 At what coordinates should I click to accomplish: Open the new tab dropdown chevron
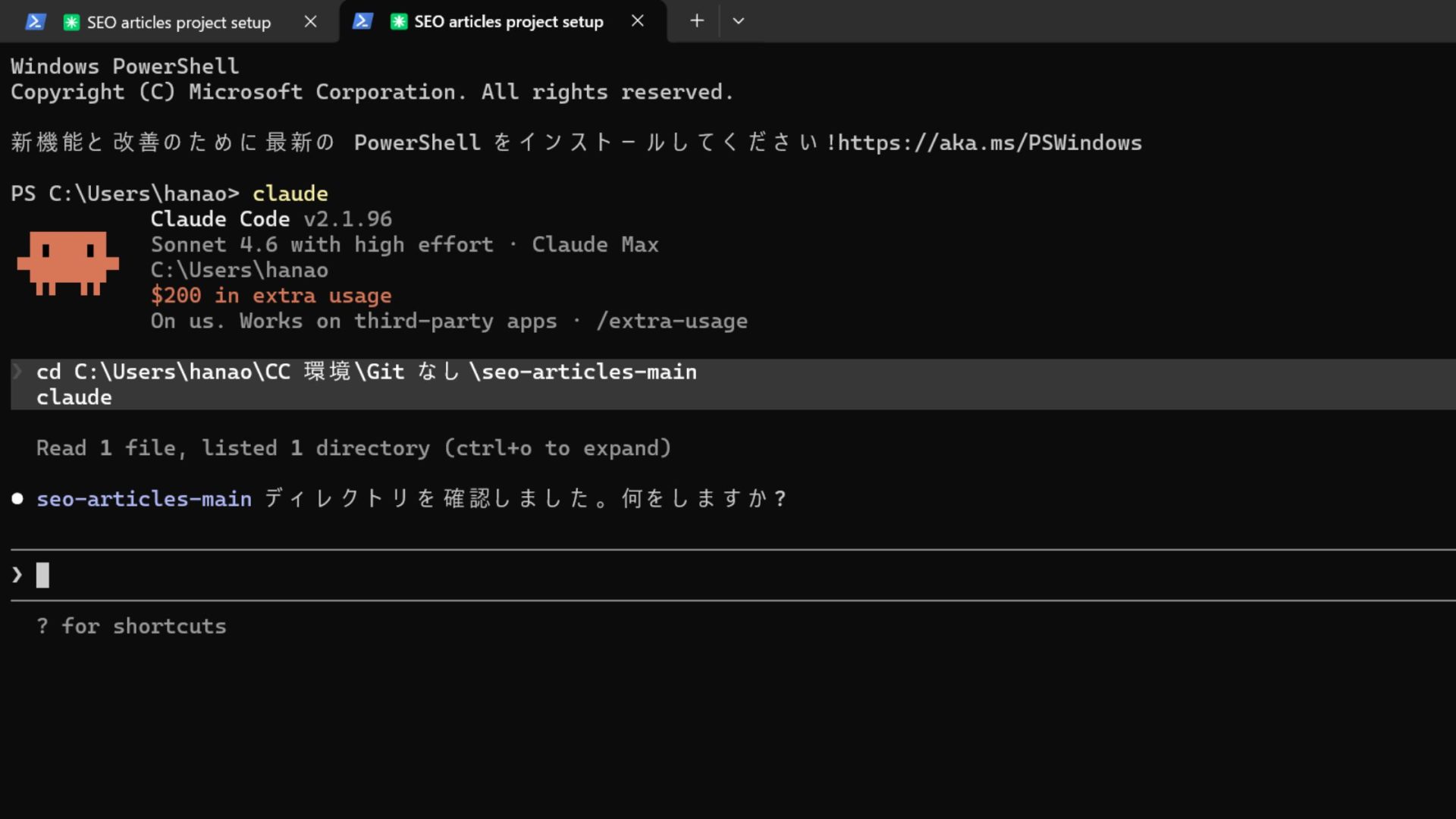point(738,21)
